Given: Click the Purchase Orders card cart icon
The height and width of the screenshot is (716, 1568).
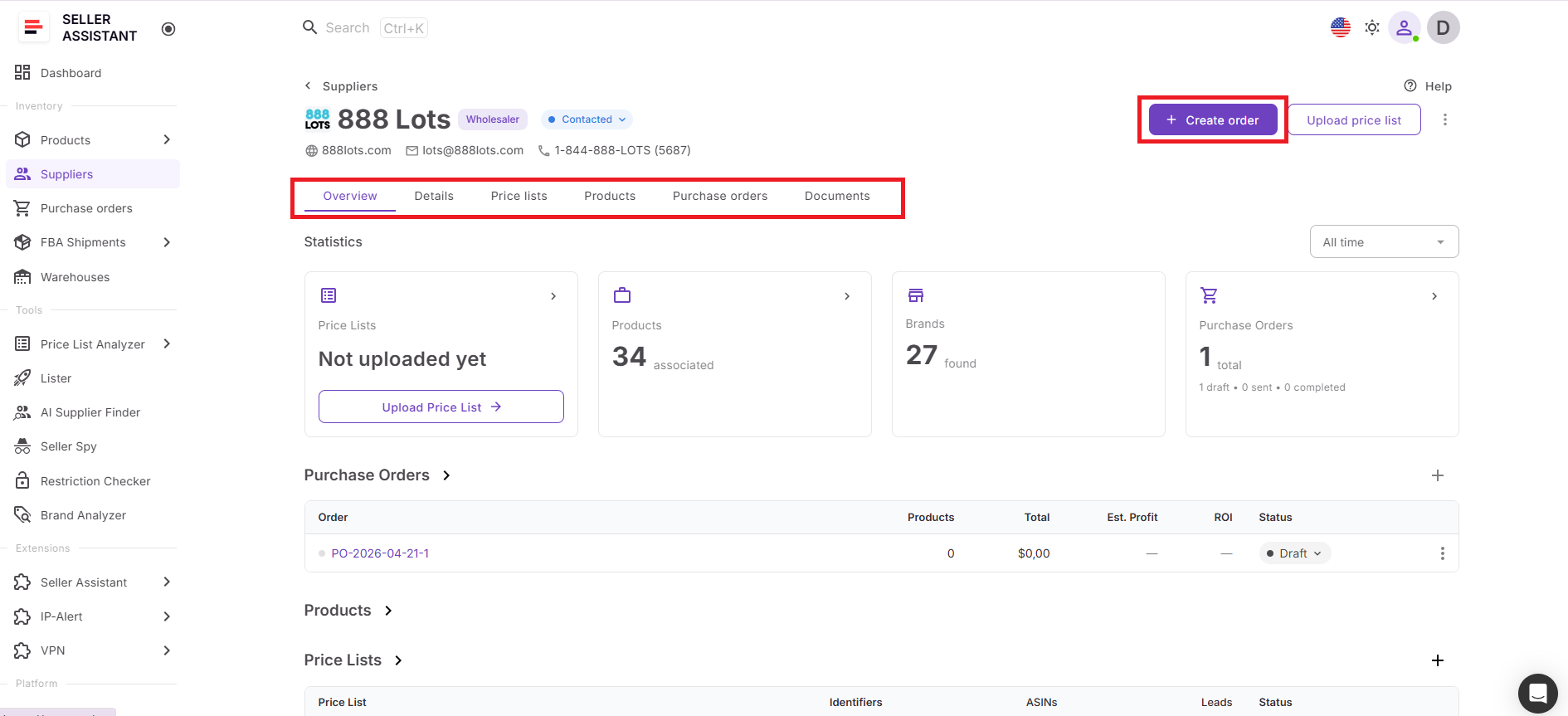Looking at the screenshot, I should 1210,295.
